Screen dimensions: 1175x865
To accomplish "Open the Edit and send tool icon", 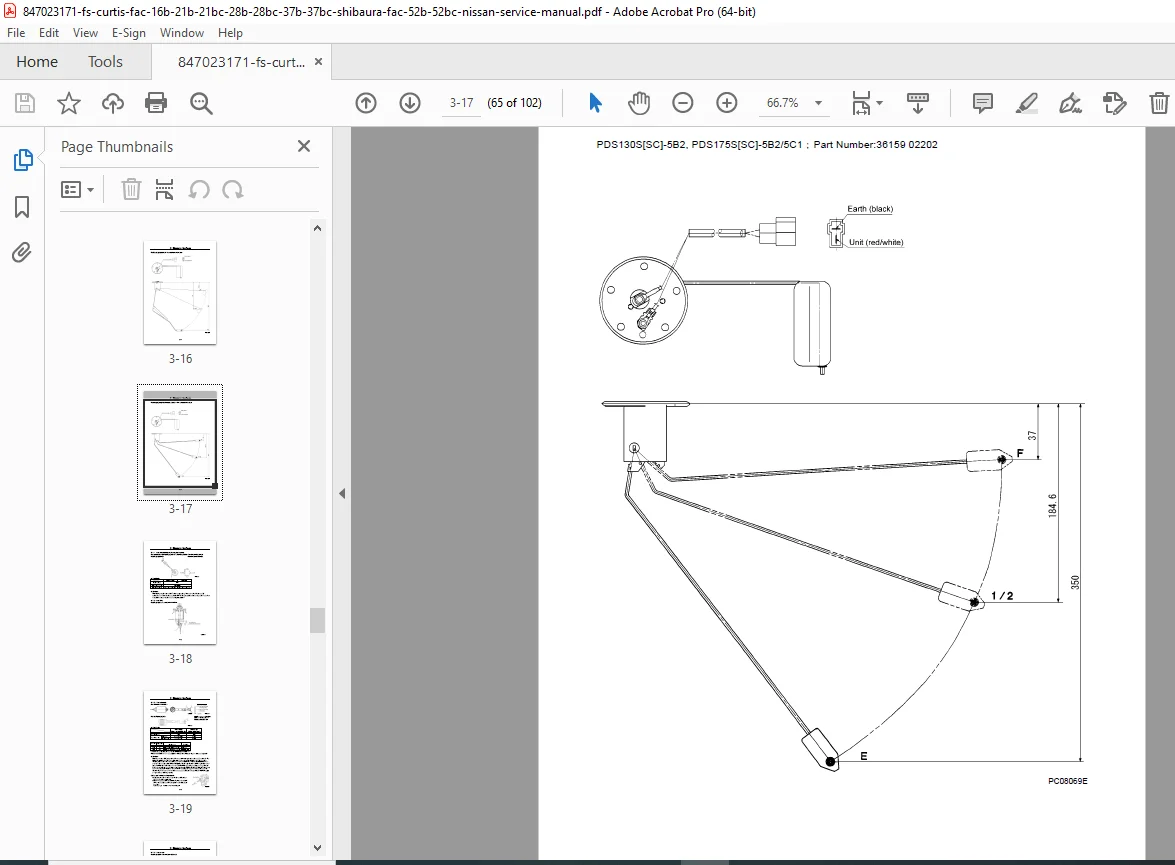I will point(1114,103).
